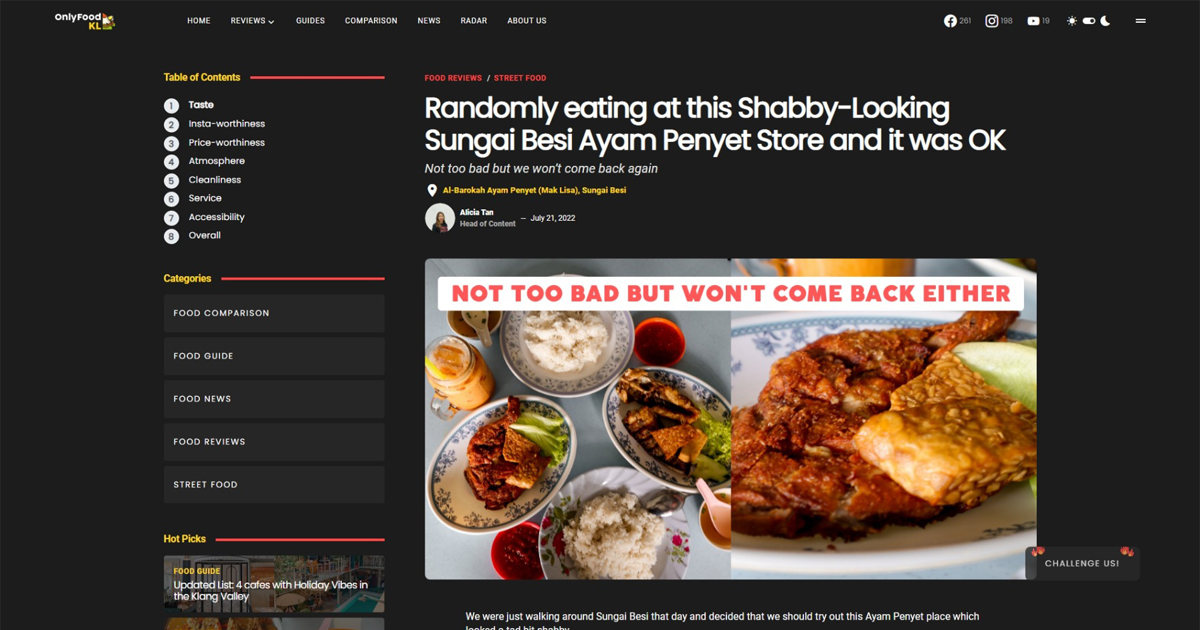The image size is (1200, 630).
Task: Open the Holiday Vibes cafes hot pick
Action: 274,584
